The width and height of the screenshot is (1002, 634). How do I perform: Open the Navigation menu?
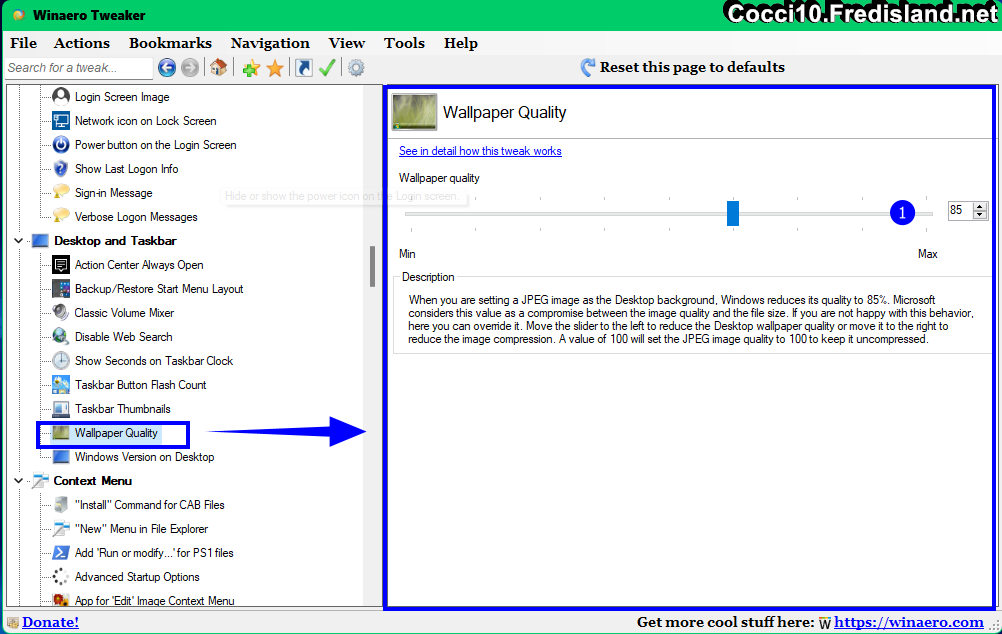click(270, 43)
